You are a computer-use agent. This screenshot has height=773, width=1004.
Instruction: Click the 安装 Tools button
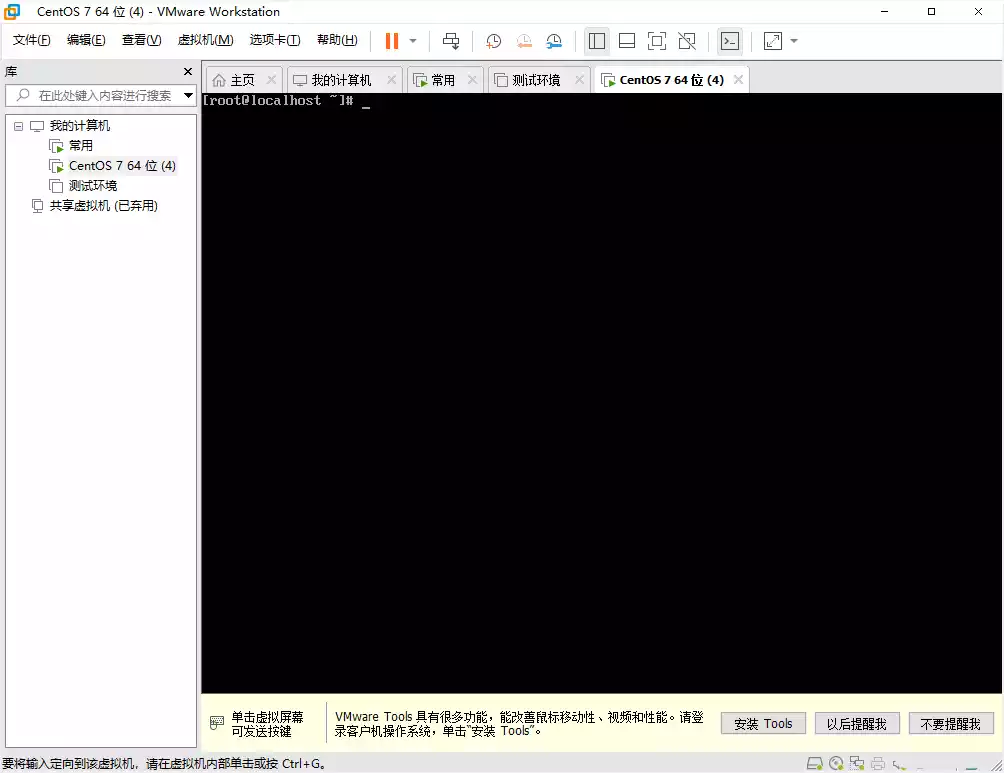(763, 724)
